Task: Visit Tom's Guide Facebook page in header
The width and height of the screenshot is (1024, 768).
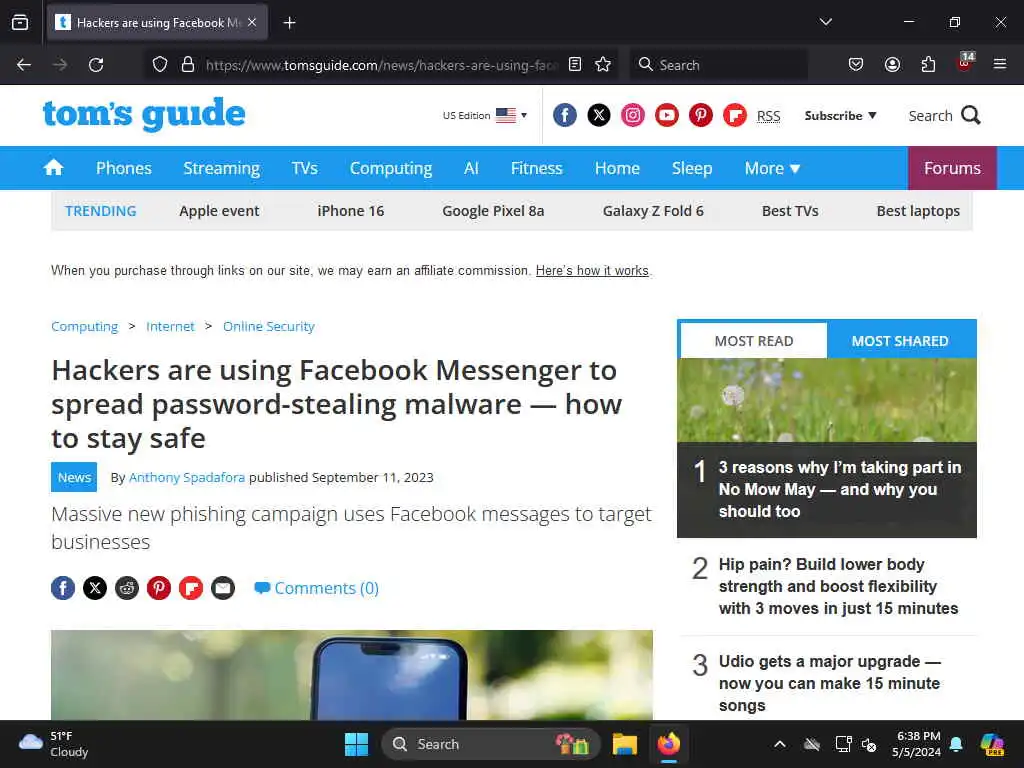Action: click(x=565, y=116)
